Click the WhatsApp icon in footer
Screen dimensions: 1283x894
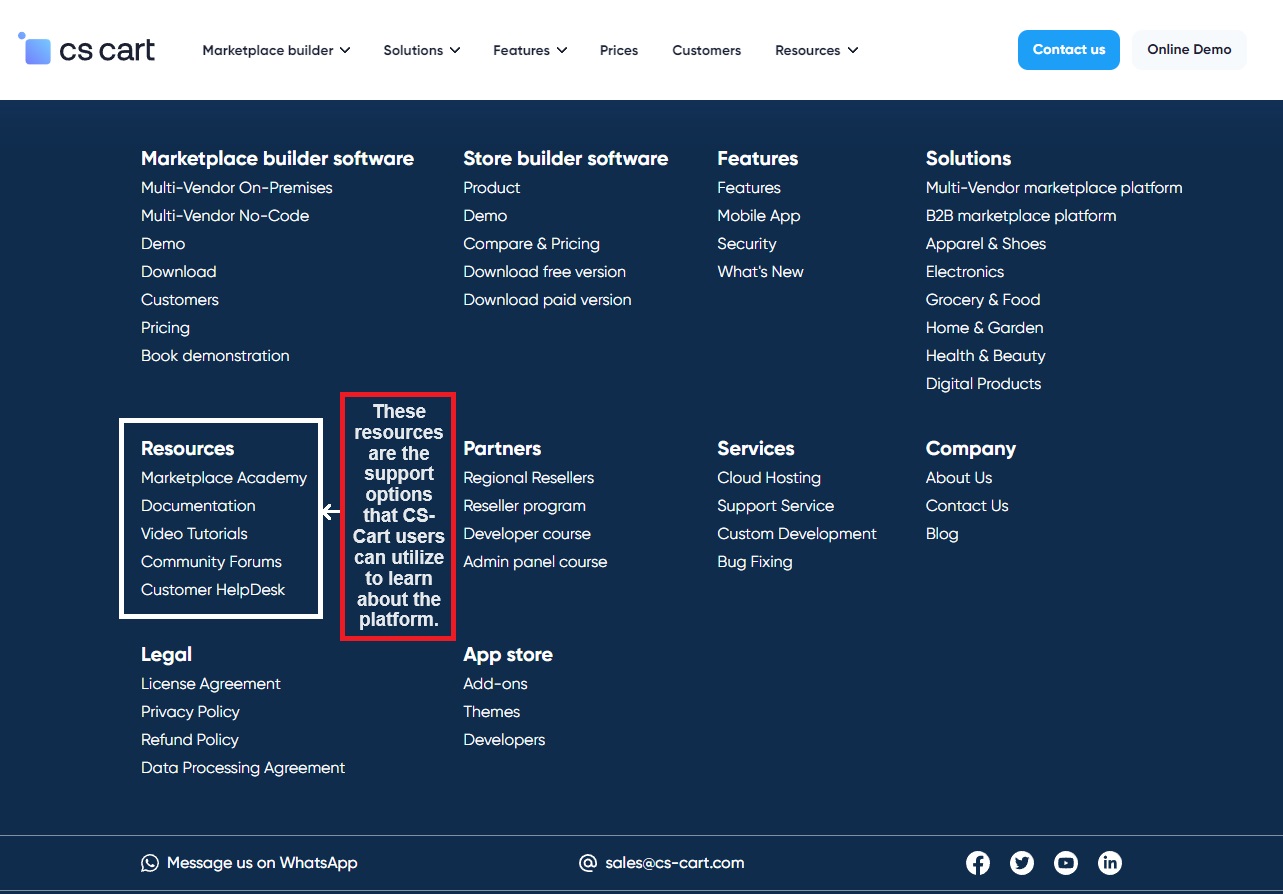150,863
